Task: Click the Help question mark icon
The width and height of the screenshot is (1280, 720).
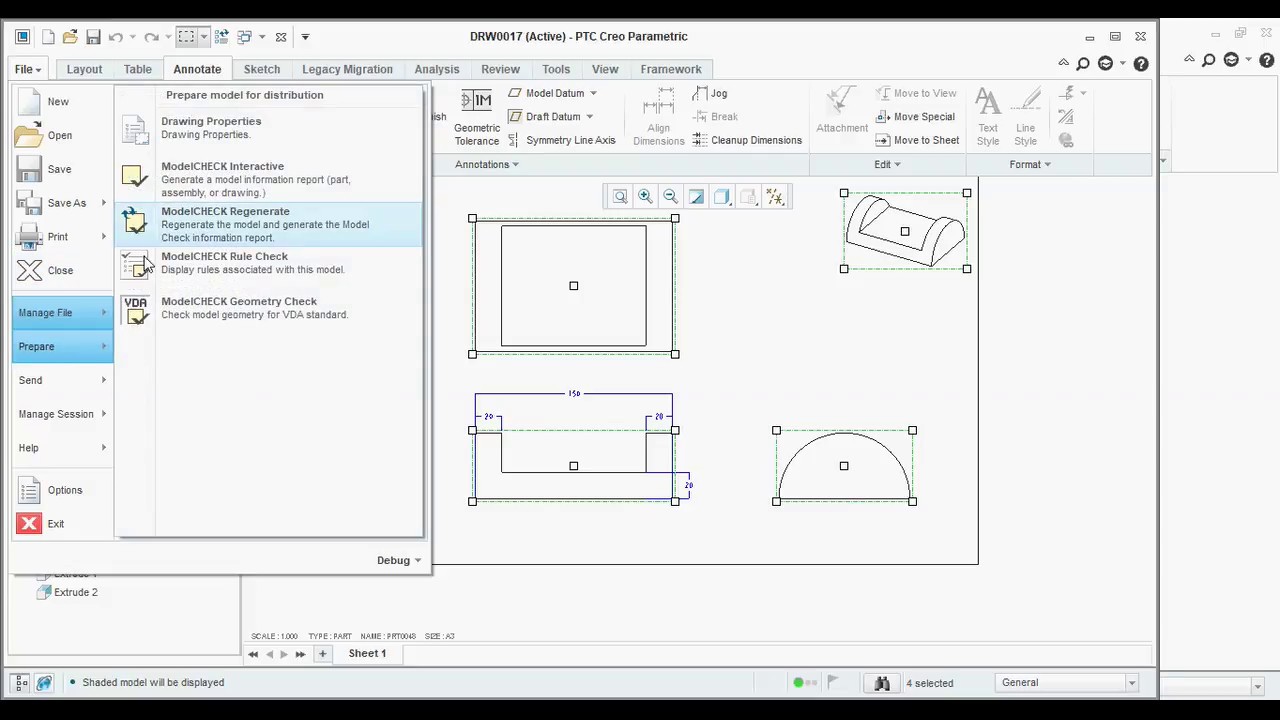Action: 1141,63
